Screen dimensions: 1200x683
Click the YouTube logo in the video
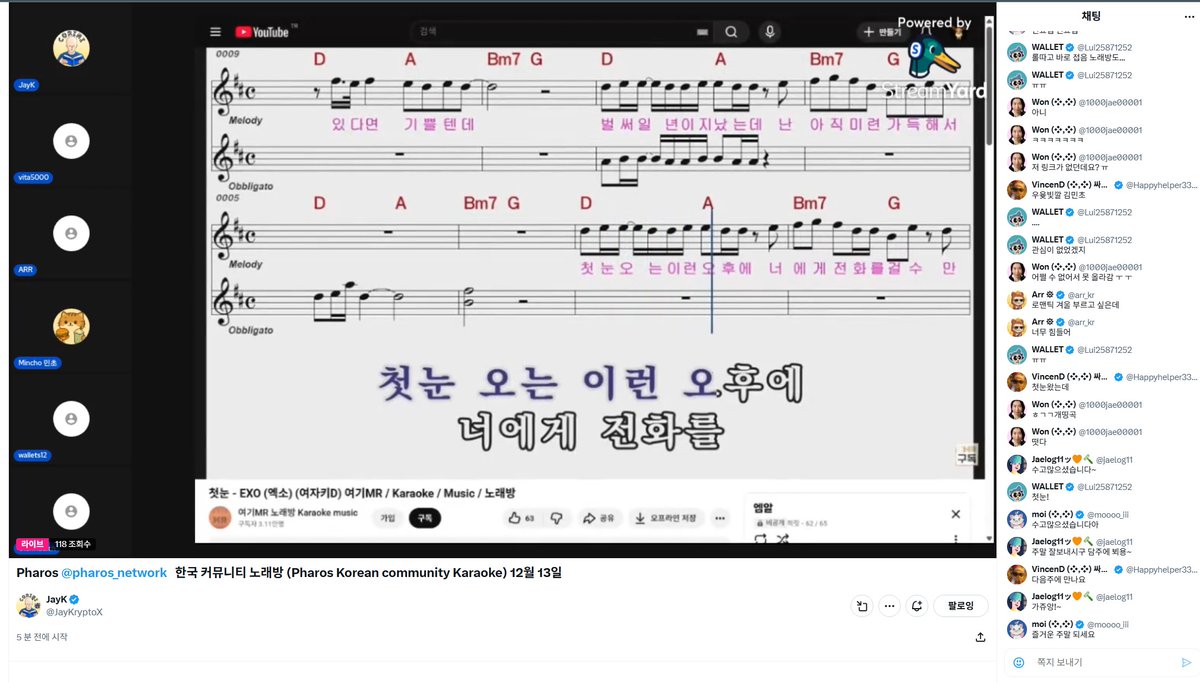(x=261, y=32)
